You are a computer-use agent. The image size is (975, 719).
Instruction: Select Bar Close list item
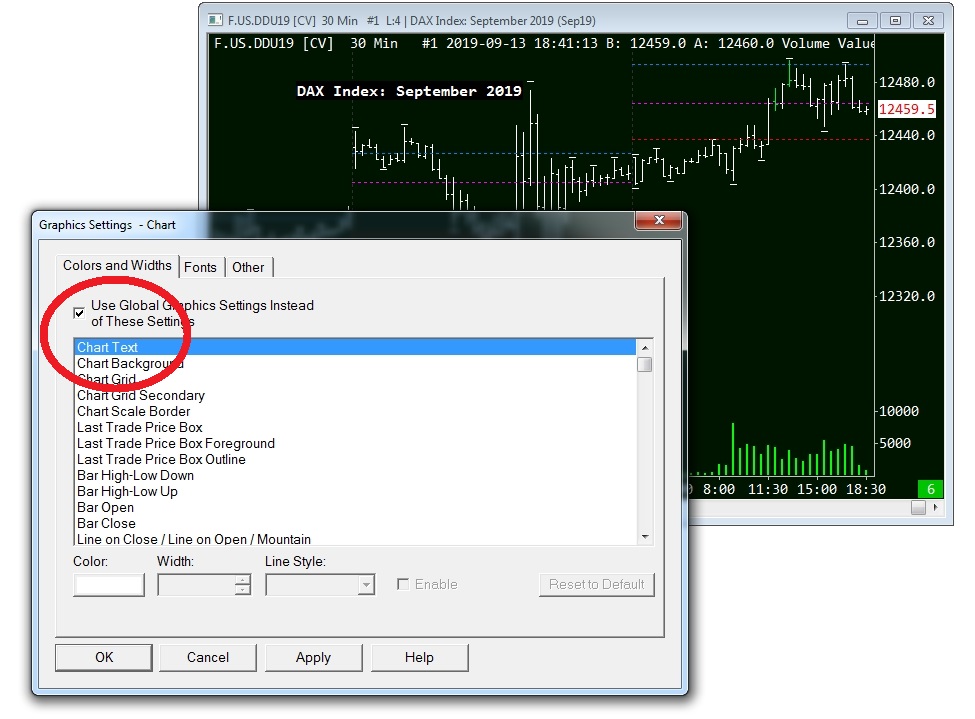click(x=355, y=524)
